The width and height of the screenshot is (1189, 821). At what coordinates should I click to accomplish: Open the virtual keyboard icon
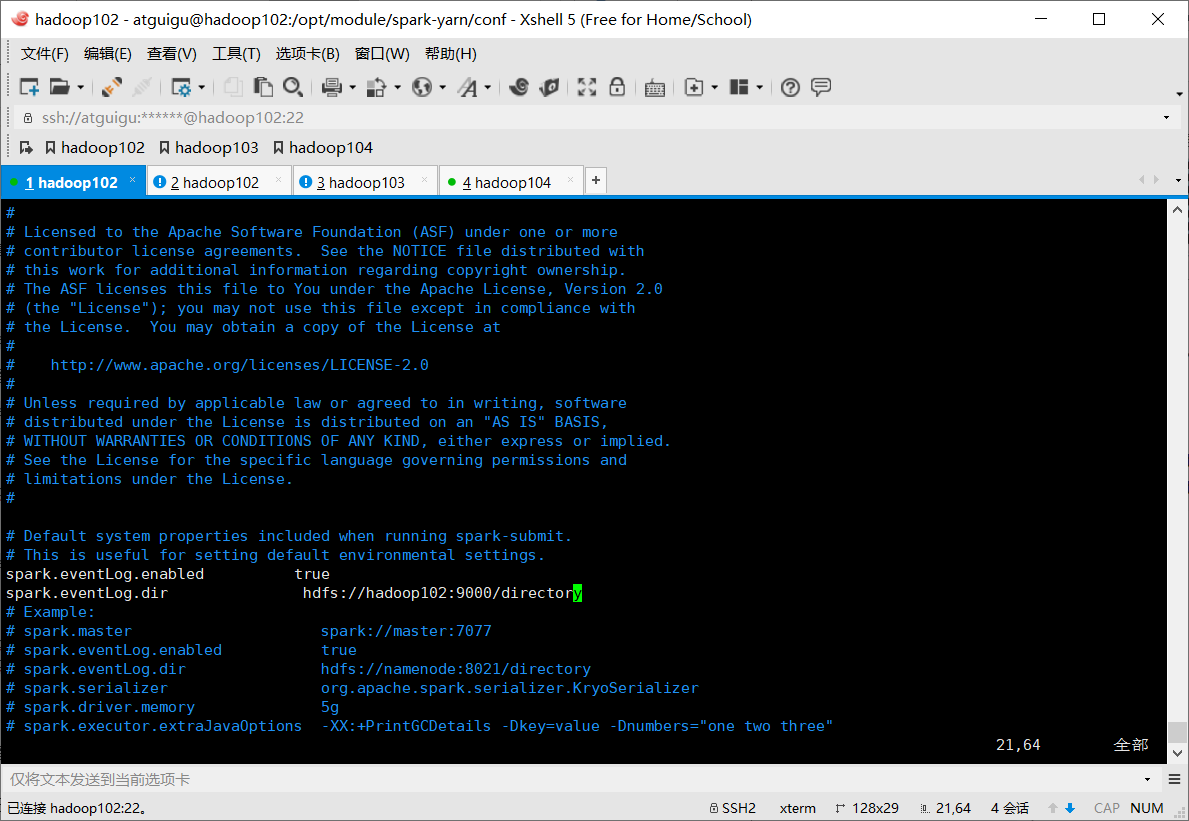654,88
